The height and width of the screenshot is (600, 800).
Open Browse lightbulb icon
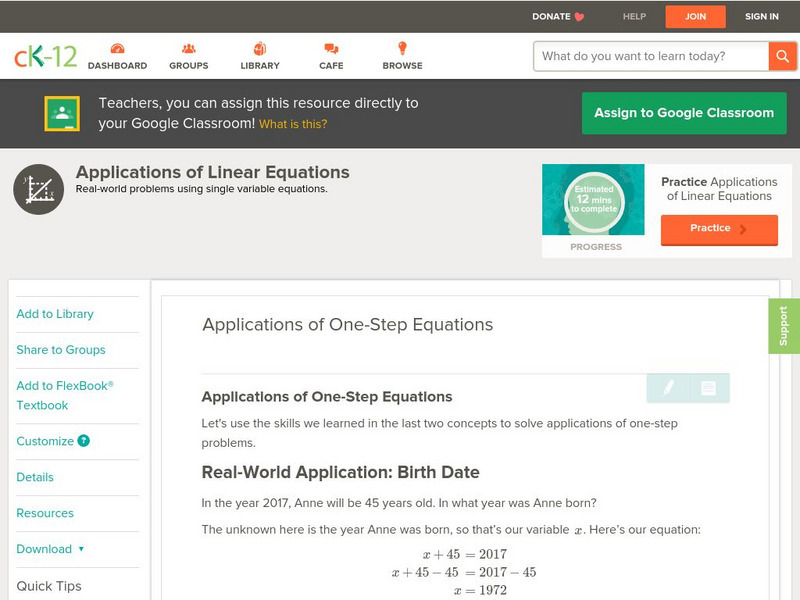tap(402, 49)
